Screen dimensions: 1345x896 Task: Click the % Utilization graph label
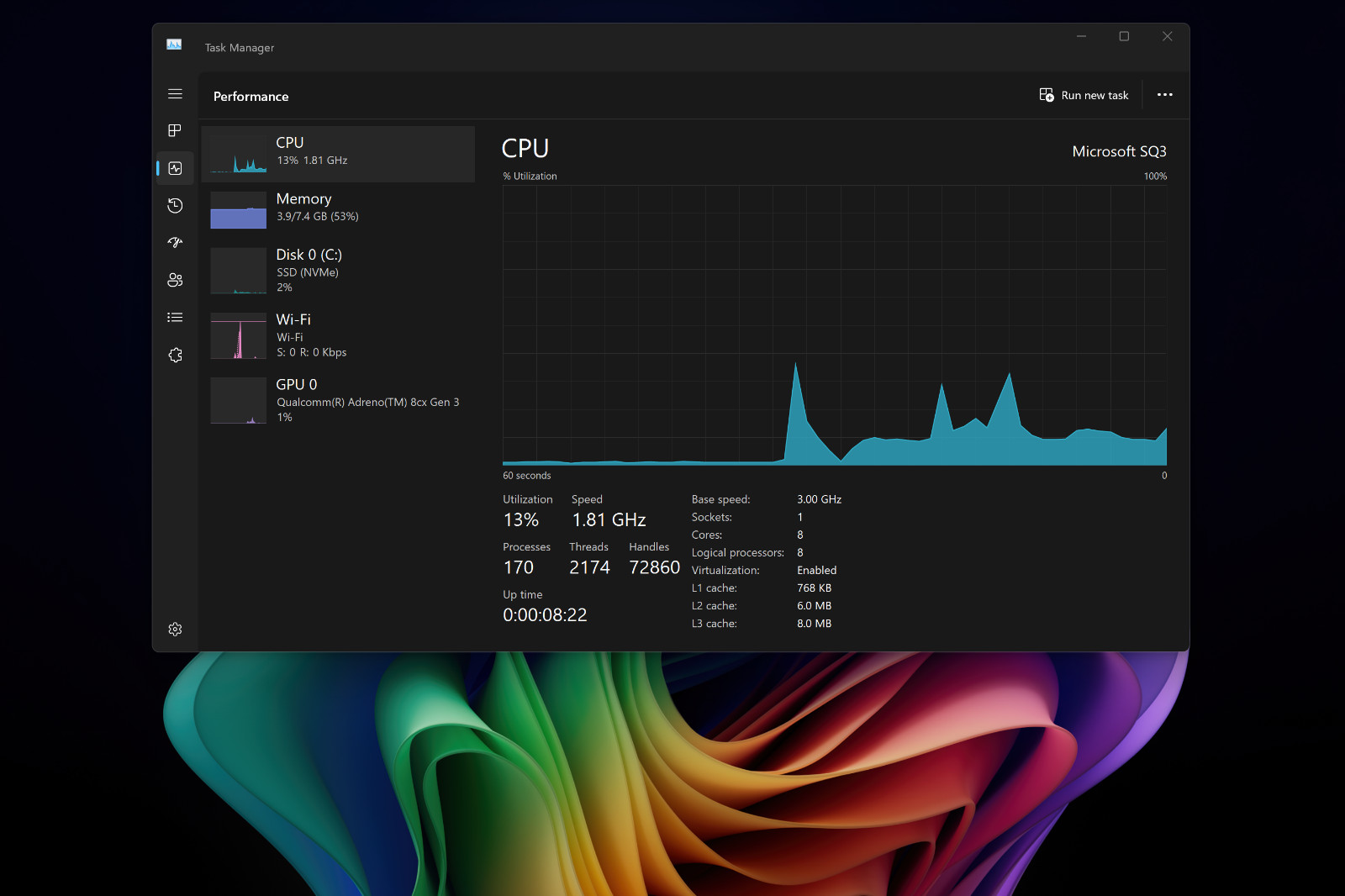click(x=530, y=177)
